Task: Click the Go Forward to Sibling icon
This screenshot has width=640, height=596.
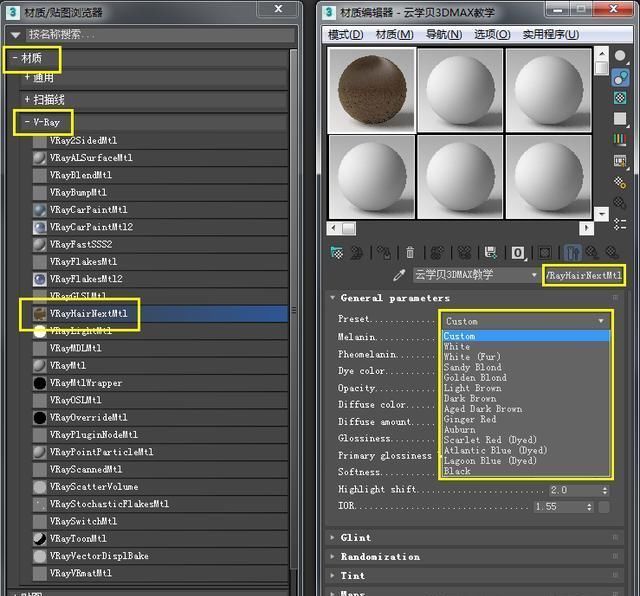Action: pyautogui.click(x=612, y=253)
